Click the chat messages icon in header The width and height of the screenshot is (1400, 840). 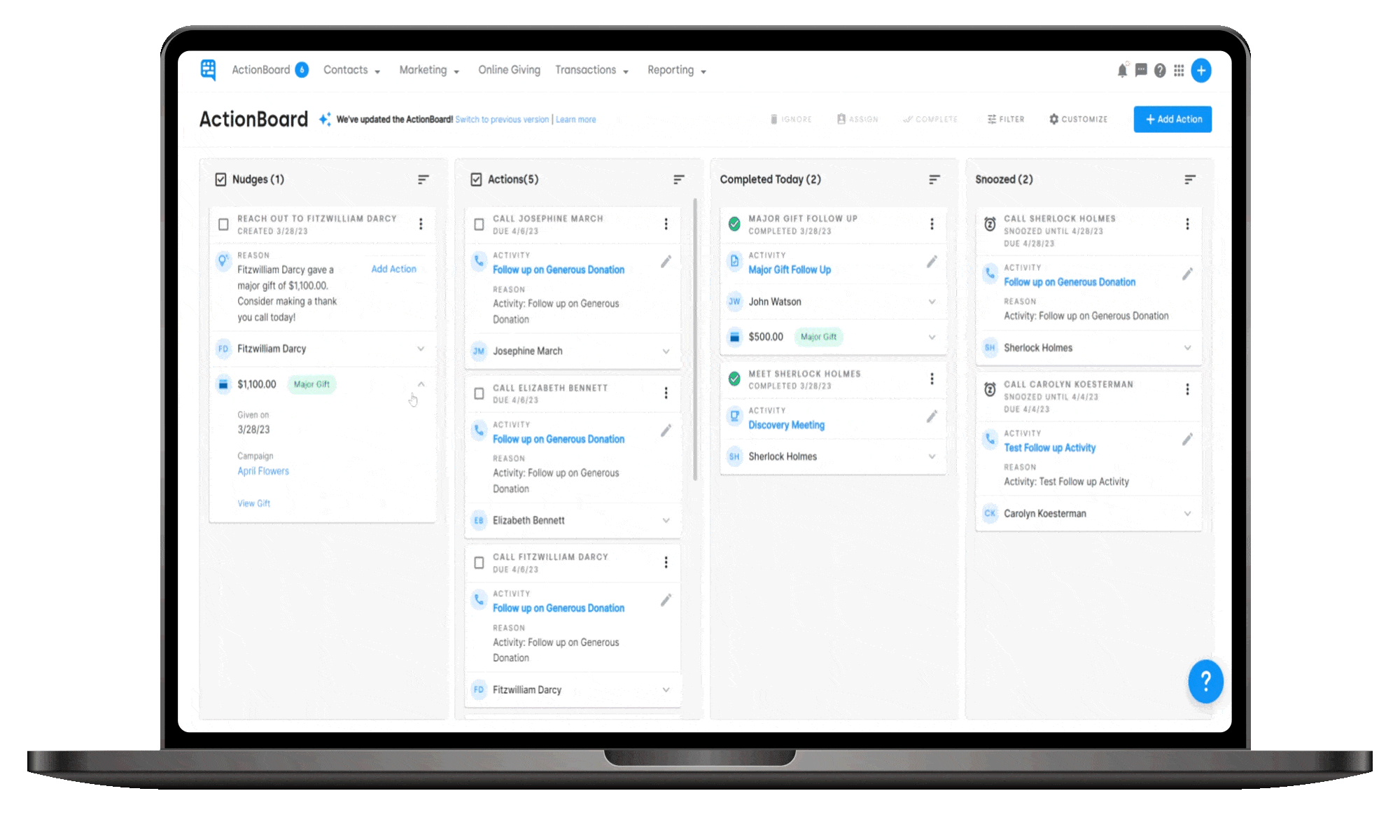pyautogui.click(x=1141, y=71)
